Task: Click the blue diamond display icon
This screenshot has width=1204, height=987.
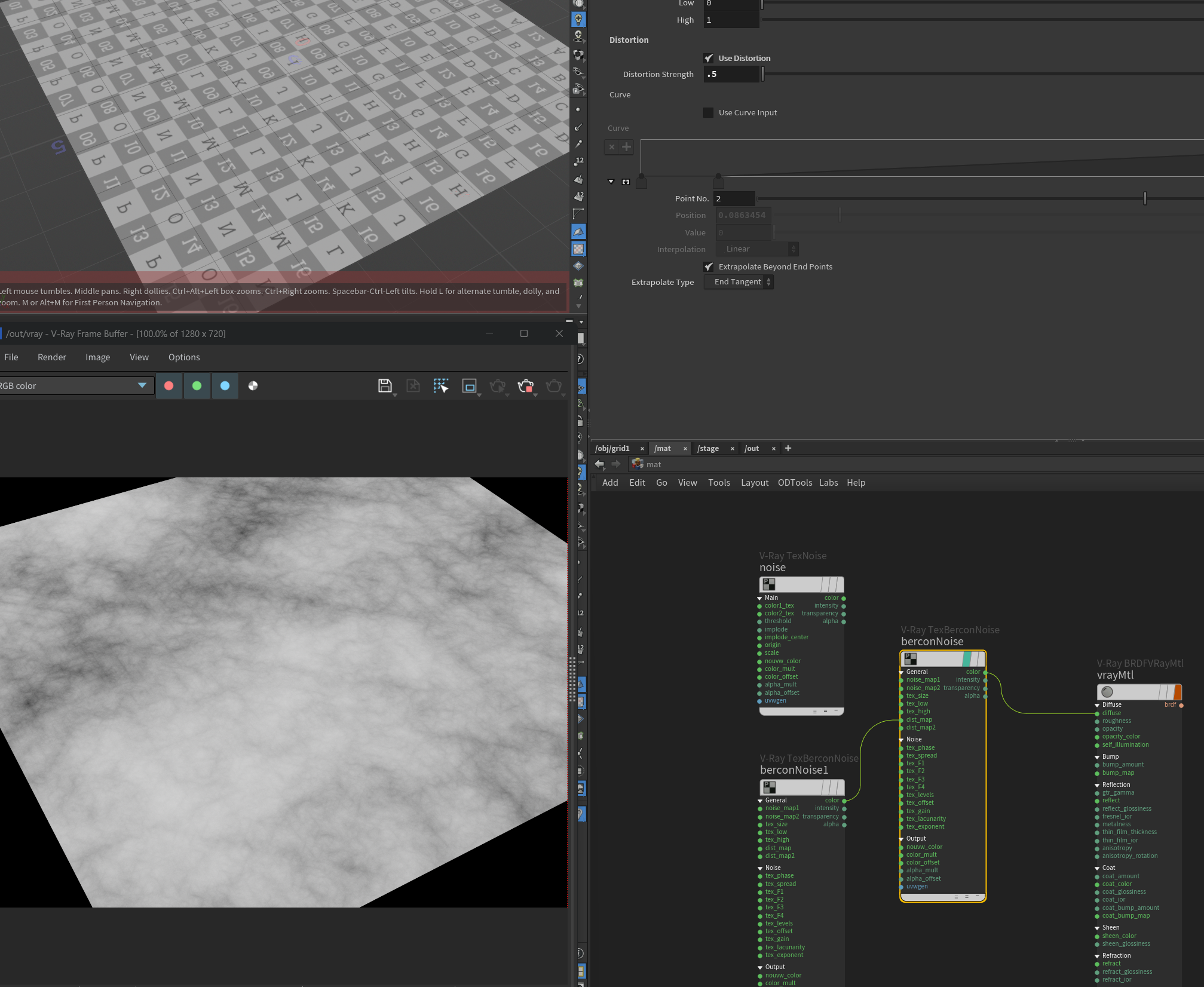Action: [x=578, y=266]
